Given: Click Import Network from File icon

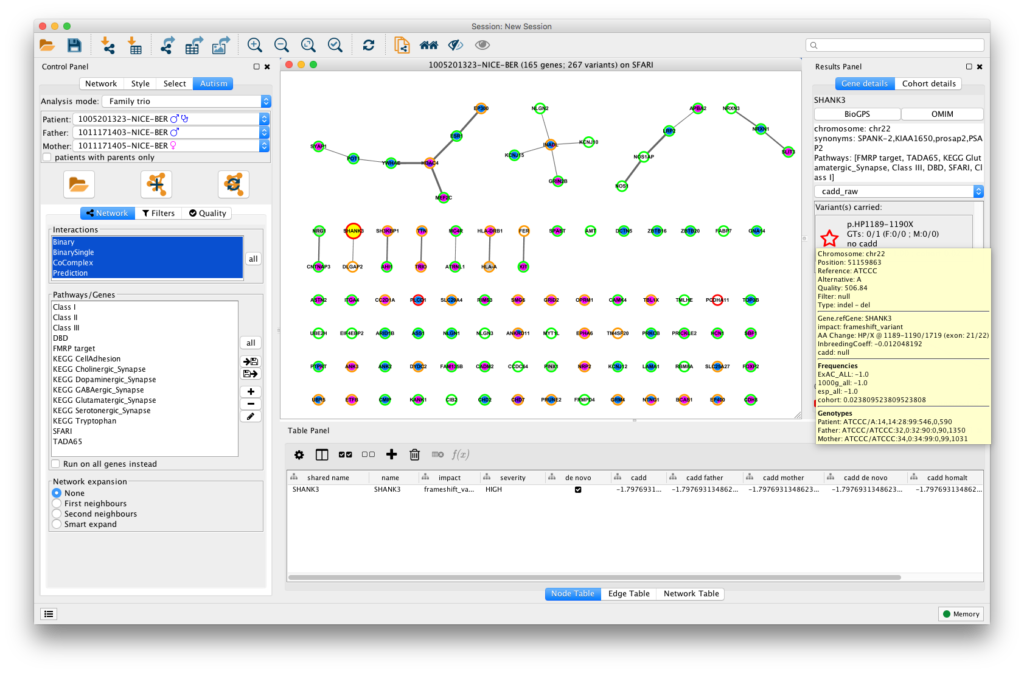Looking at the screenshot, I should 107,45.
